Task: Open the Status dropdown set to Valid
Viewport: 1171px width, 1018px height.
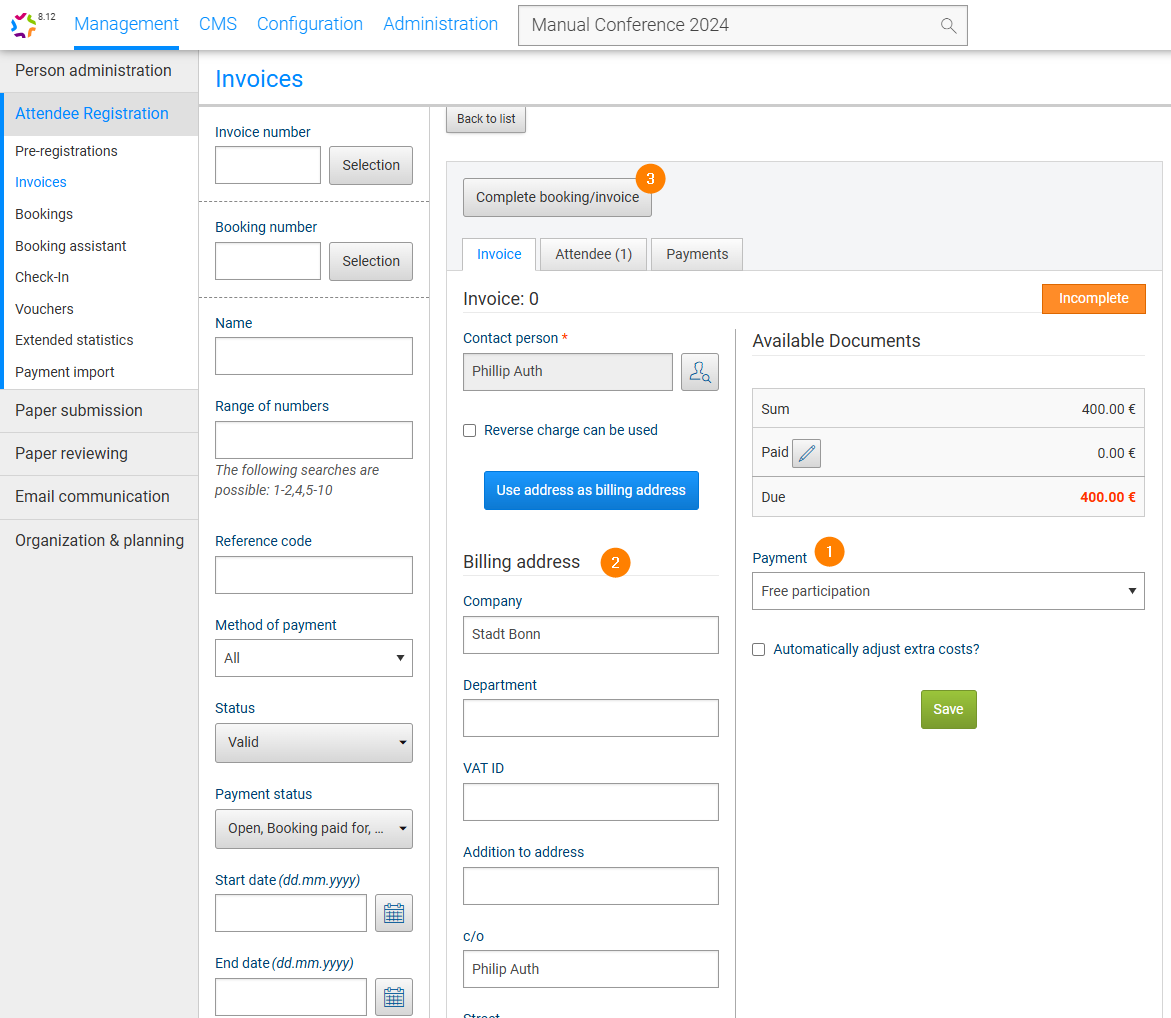Action: pos(313,743)
